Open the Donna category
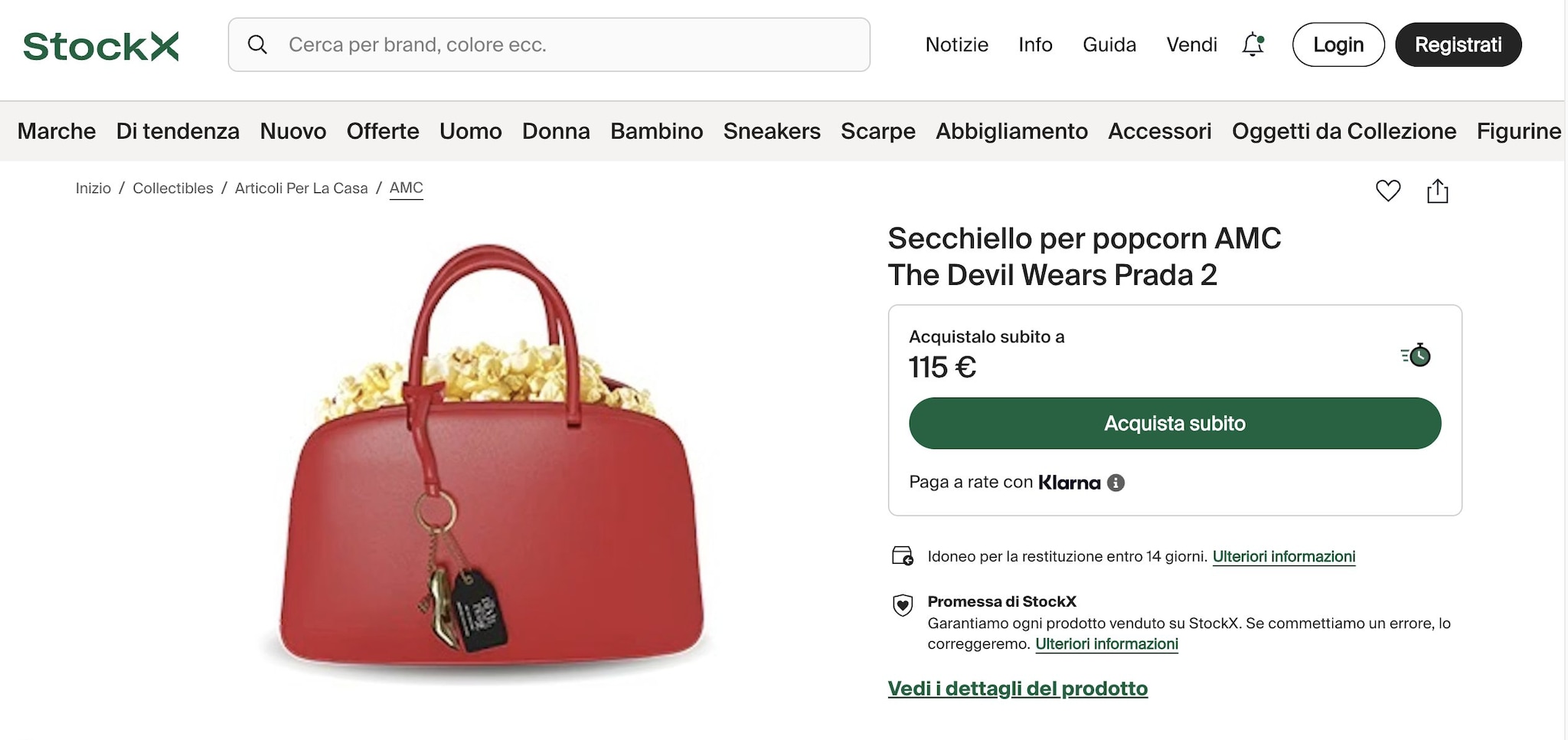1568x740 pixels. (556, 131)
